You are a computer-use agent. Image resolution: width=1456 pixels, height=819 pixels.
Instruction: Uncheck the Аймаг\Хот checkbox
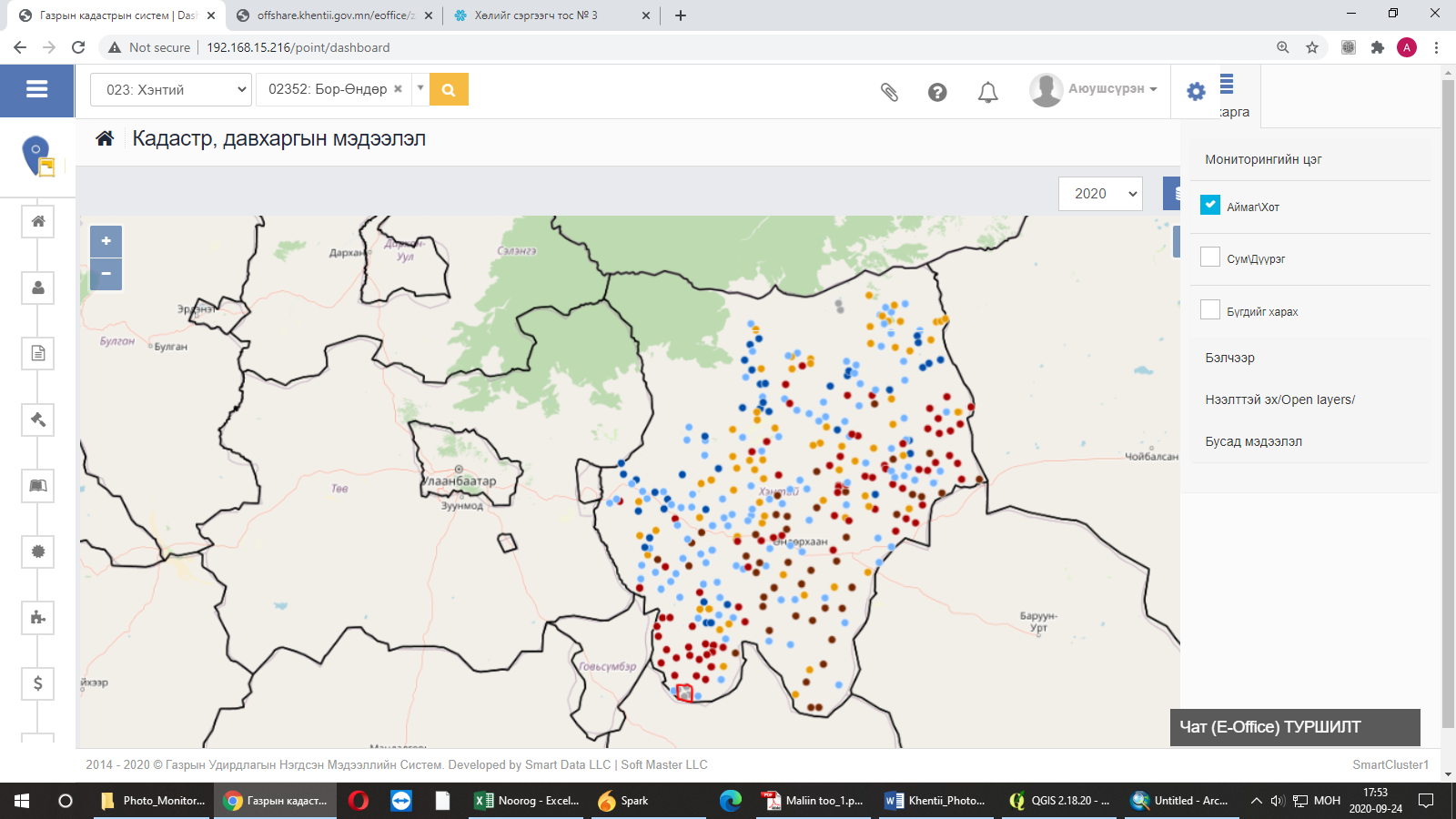(x=1210, y=206)
